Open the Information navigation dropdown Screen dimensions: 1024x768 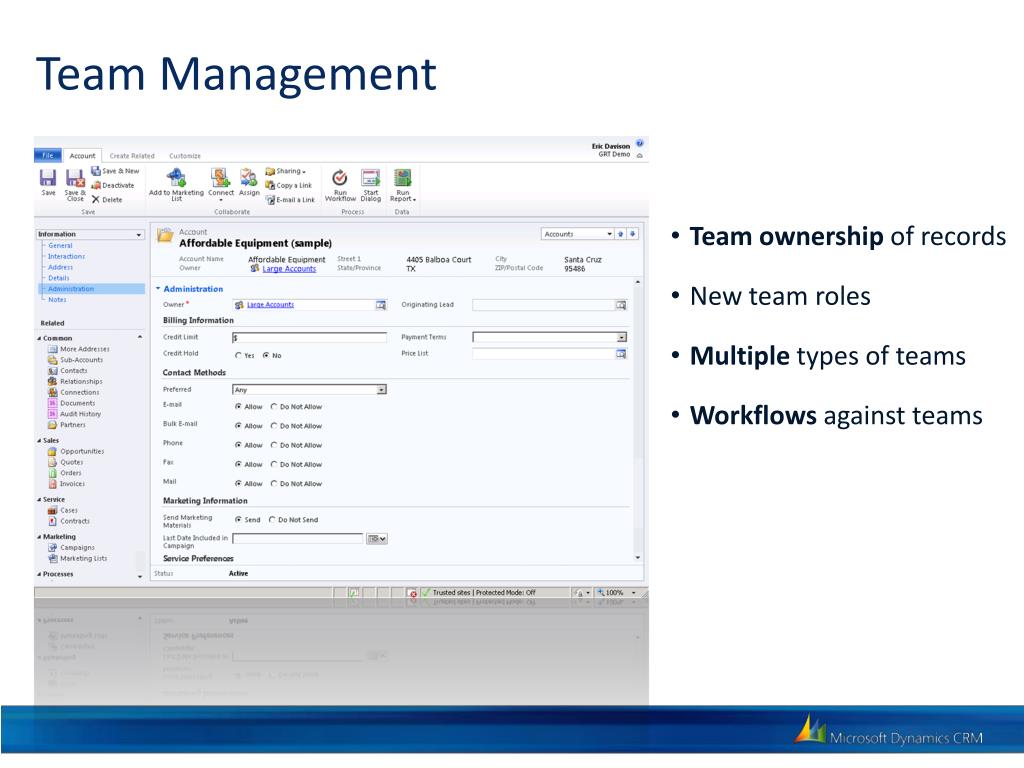(x=139, y=234)
